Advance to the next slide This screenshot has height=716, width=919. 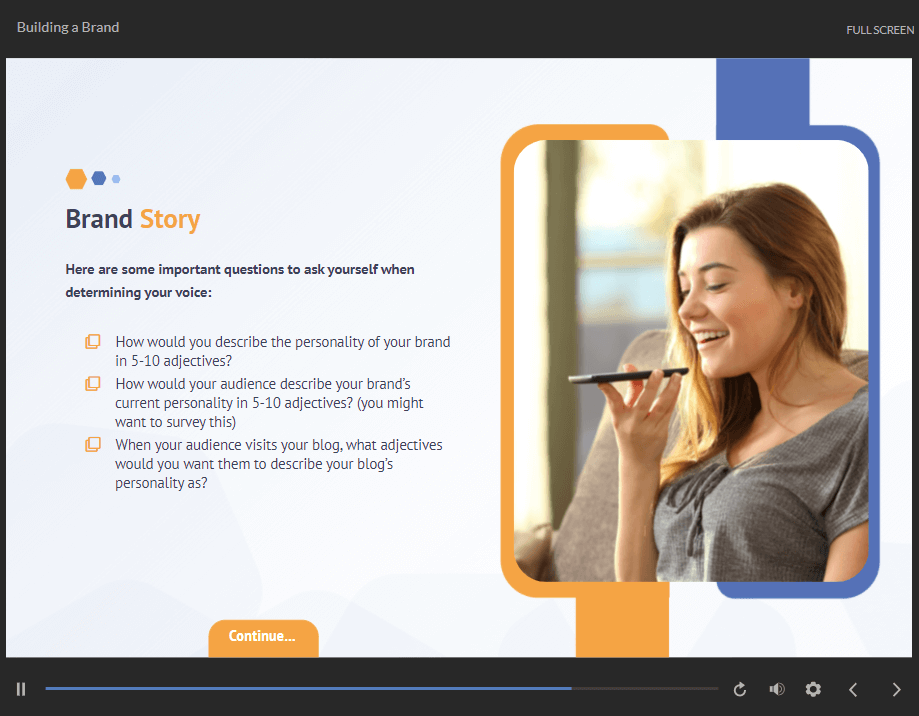pos(896,690)
